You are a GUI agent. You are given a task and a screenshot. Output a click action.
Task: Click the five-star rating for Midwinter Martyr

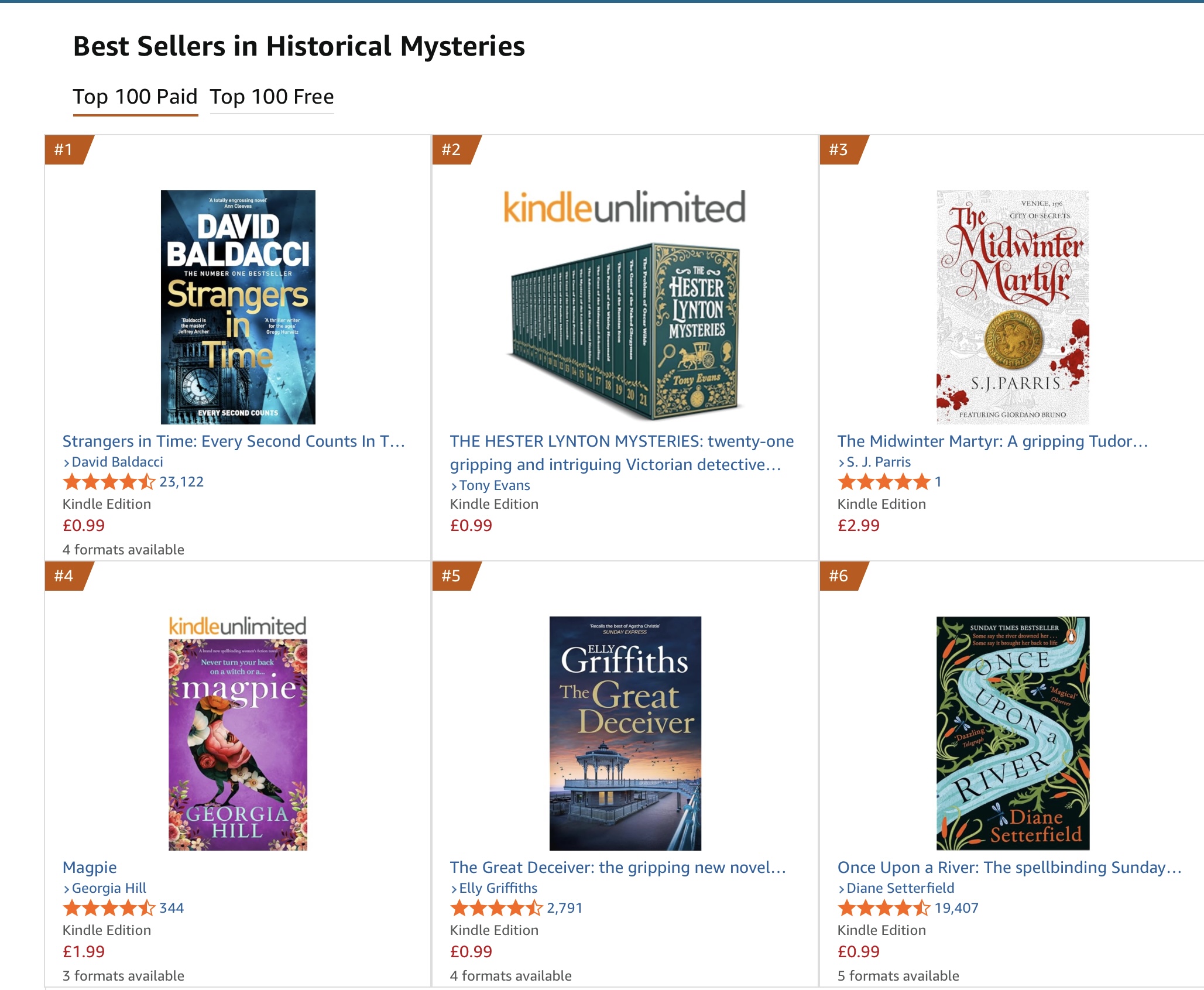[x=884, y=482]
